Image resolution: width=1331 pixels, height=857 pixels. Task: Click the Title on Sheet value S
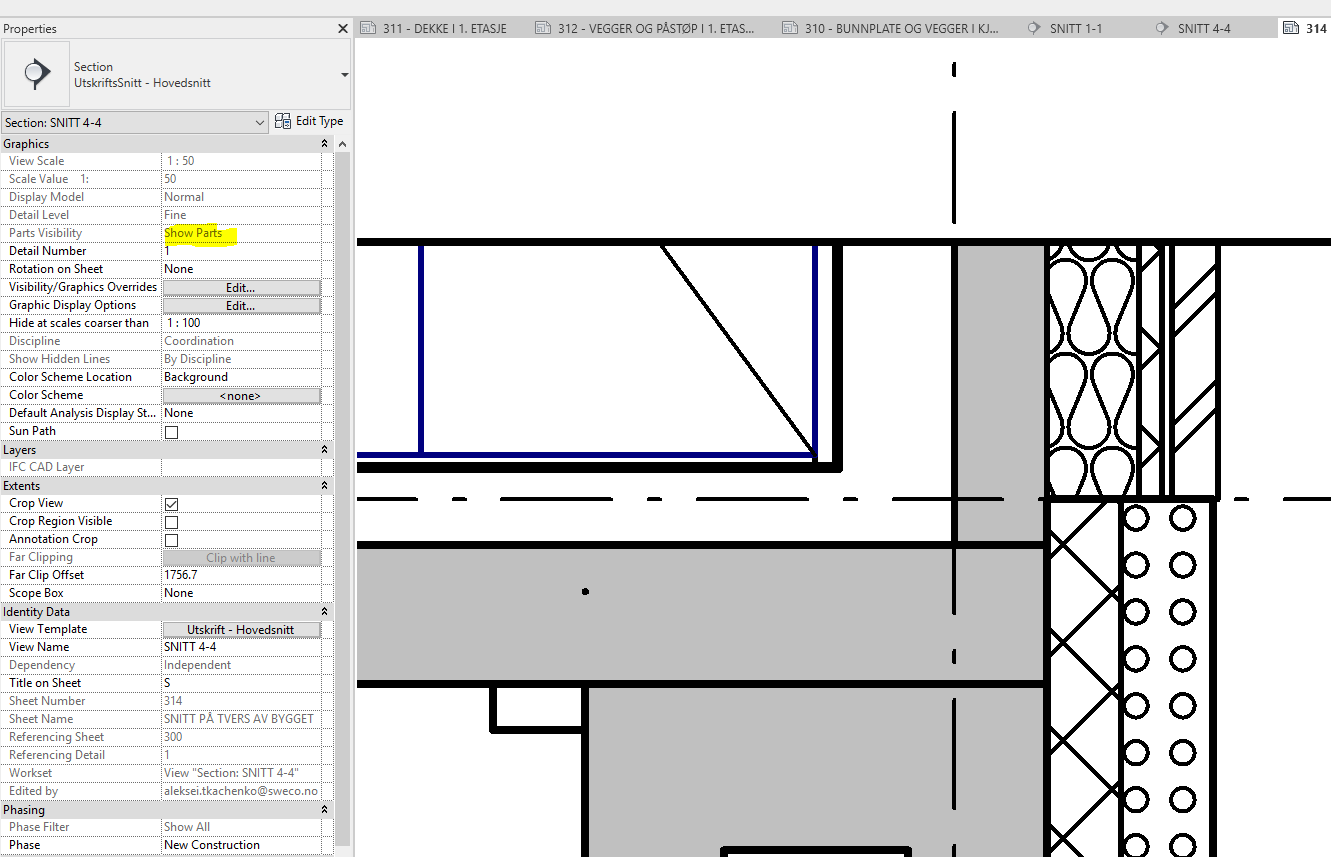[x=241, y=683]
